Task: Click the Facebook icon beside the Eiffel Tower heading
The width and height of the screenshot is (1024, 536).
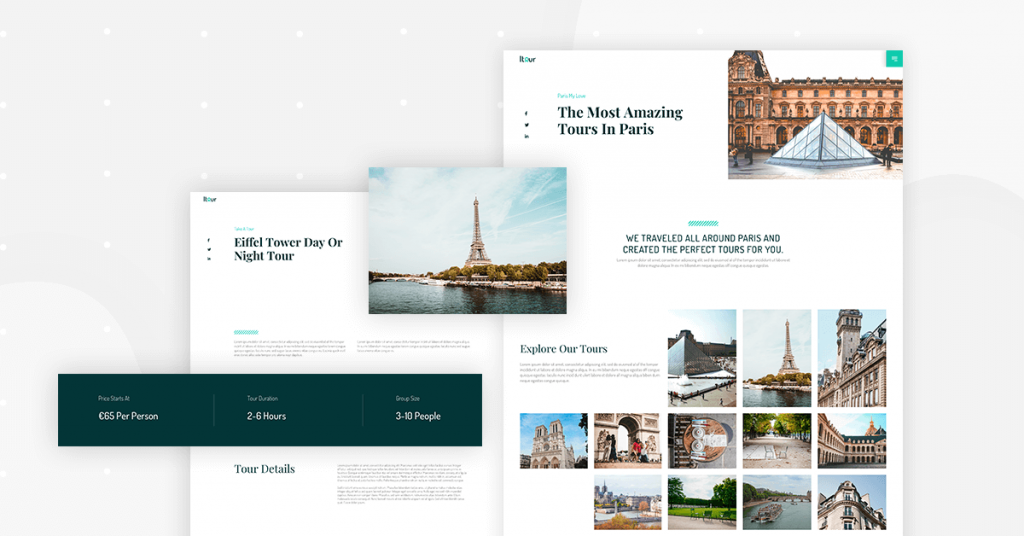Action: click(x=209, y=241)
